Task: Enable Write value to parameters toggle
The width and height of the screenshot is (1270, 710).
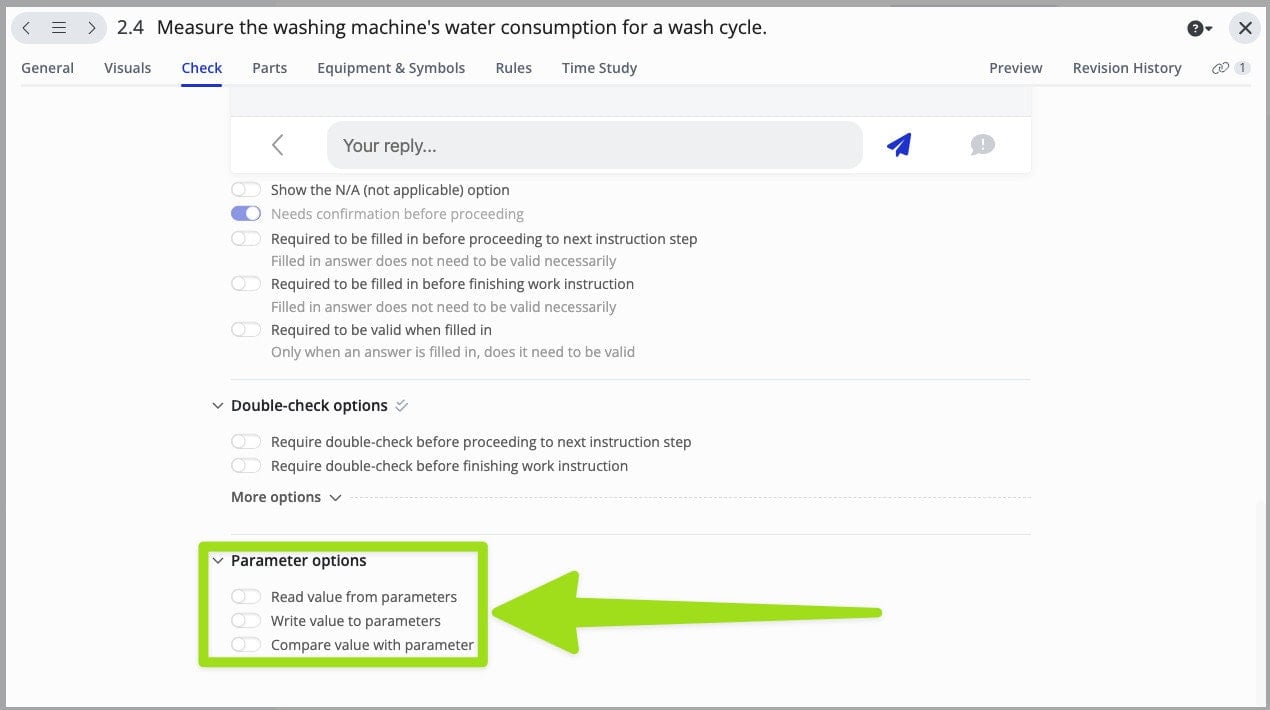Action: pos(246,621)
